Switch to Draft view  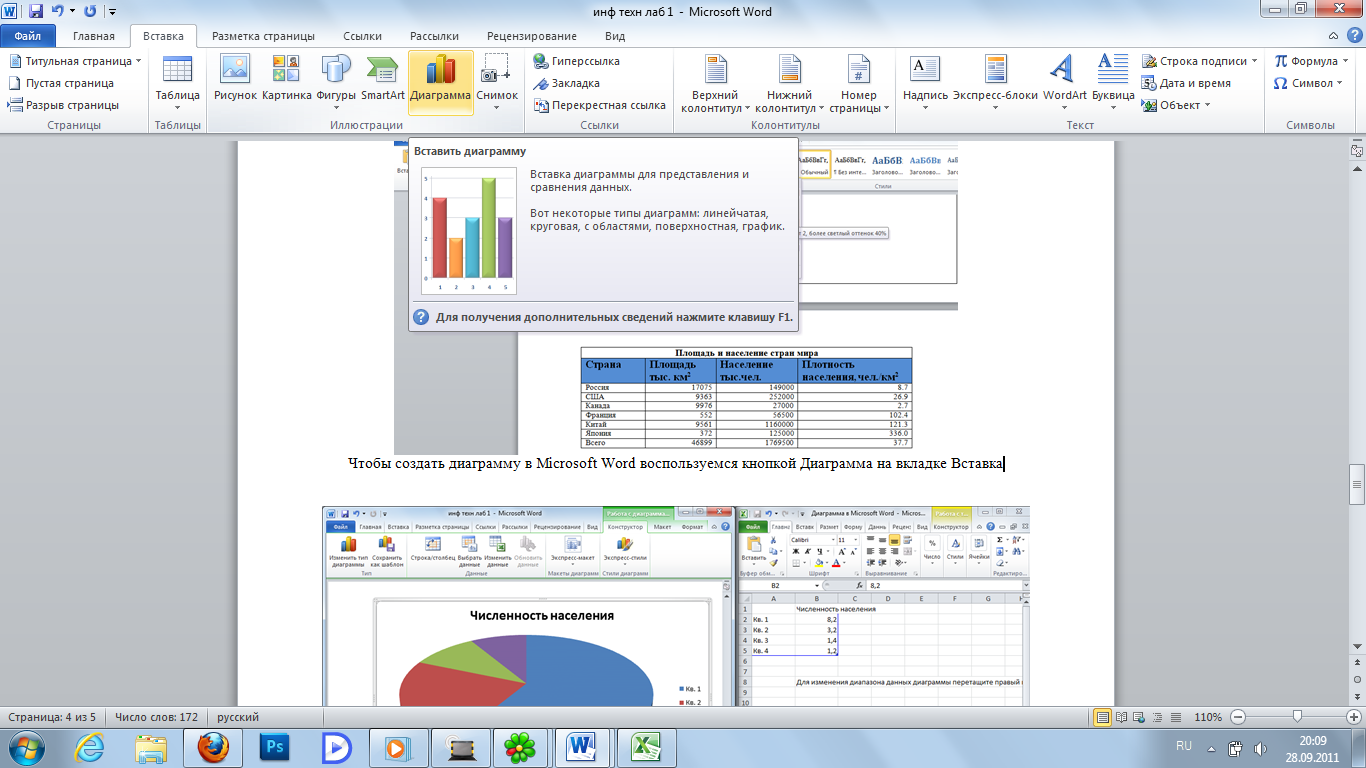coord(1177,717)
